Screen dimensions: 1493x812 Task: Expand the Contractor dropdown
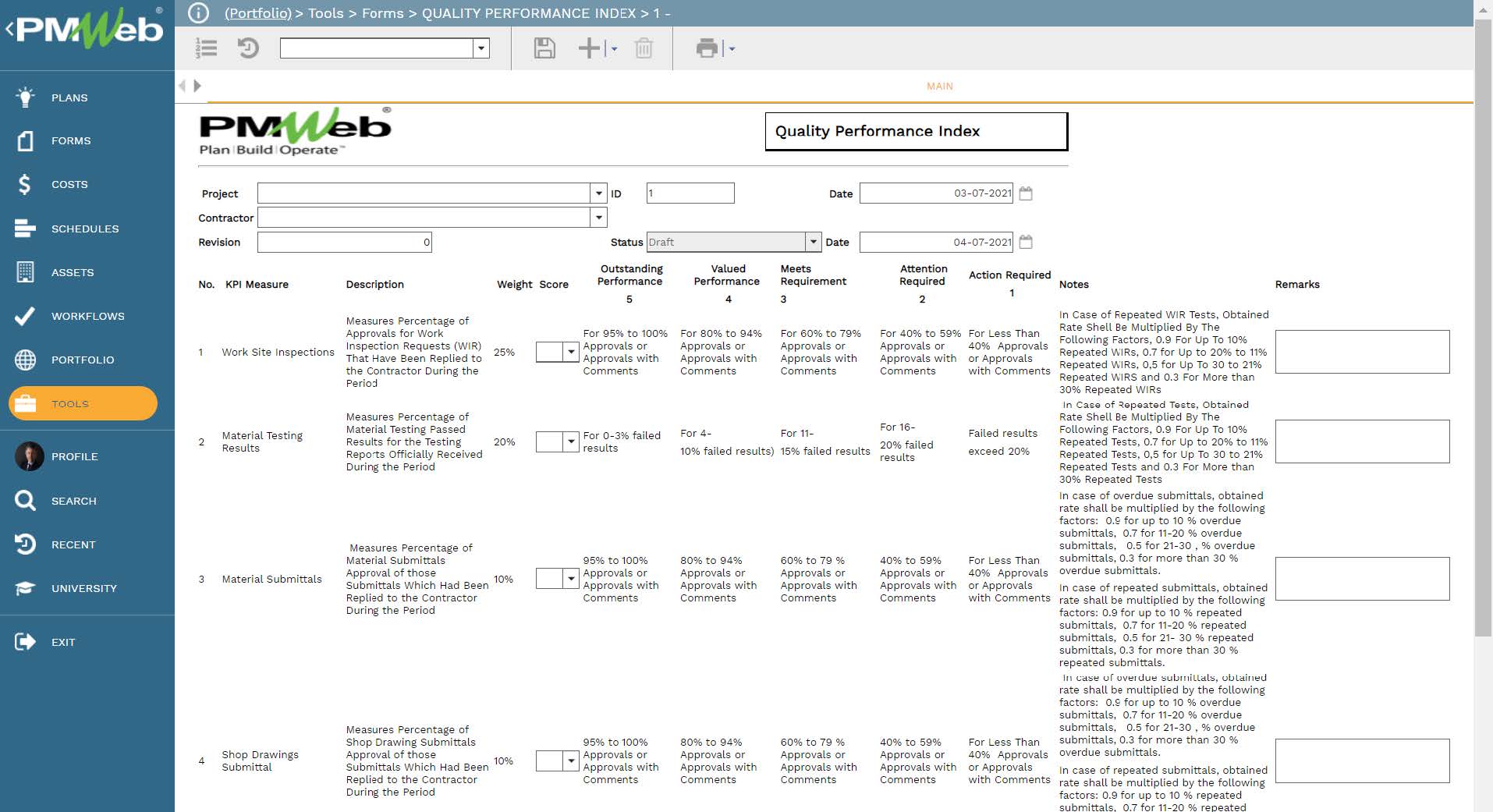pyautogui.click(x=598, y=217)
